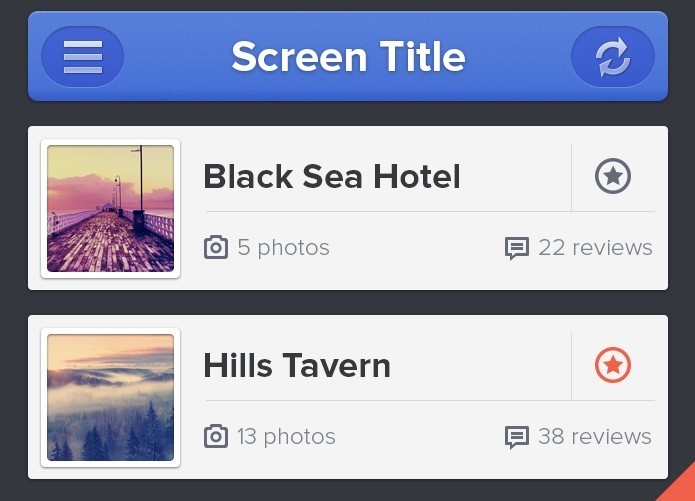Open the Black Sea Hotel pier thumbnail
This screenshot has width=695, height=501.
tap(110, 208)
